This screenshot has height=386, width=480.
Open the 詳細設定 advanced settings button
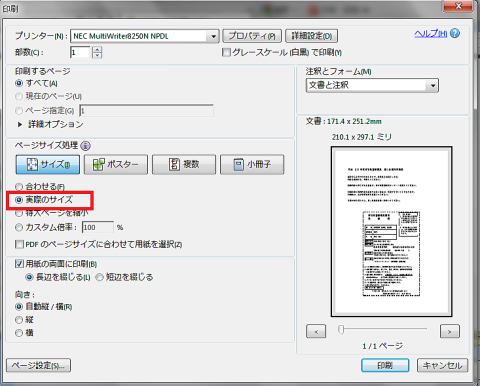[x=312, y=36]
